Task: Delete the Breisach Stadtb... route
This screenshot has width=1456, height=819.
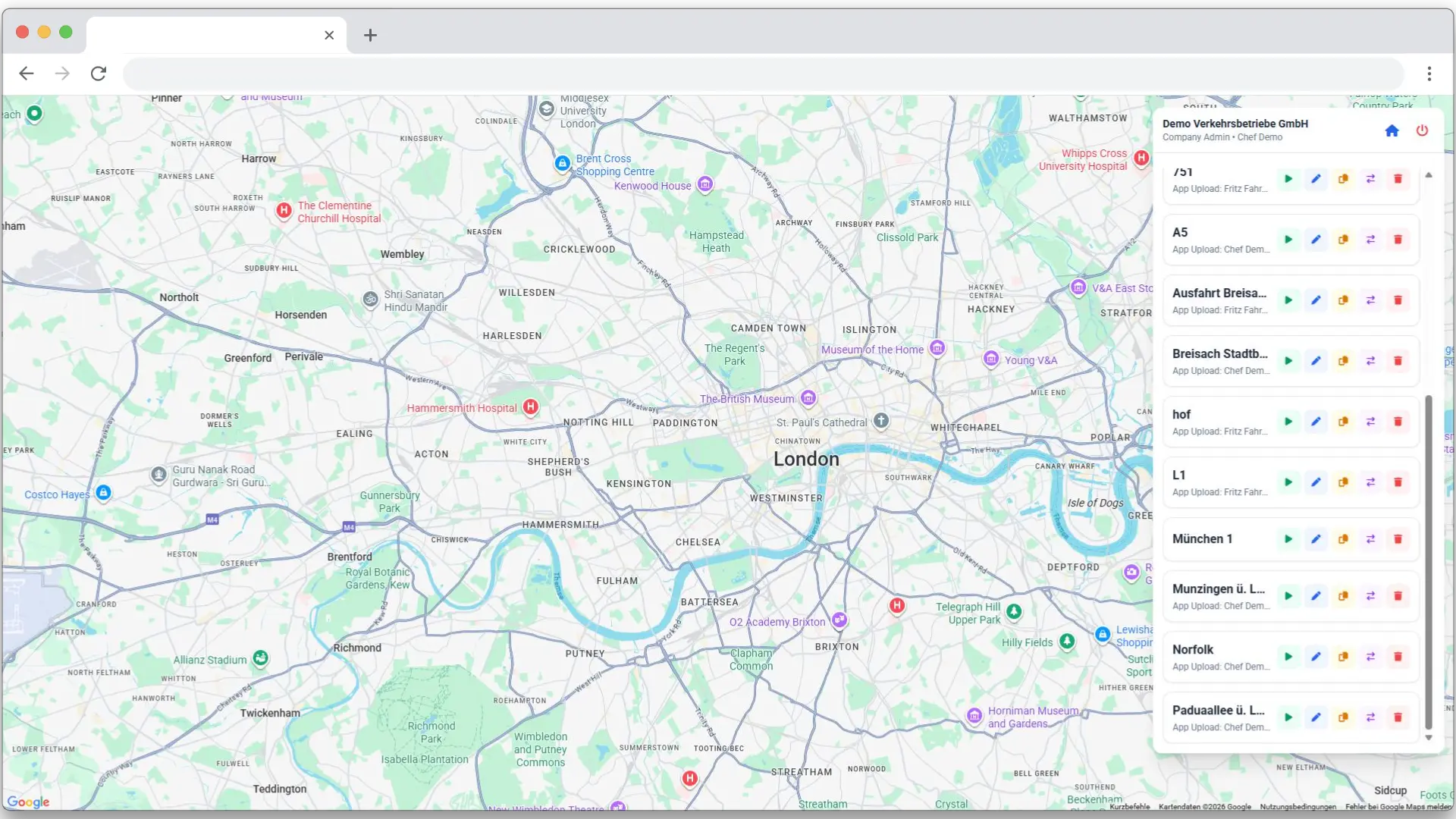Action: click(1398, 361)
